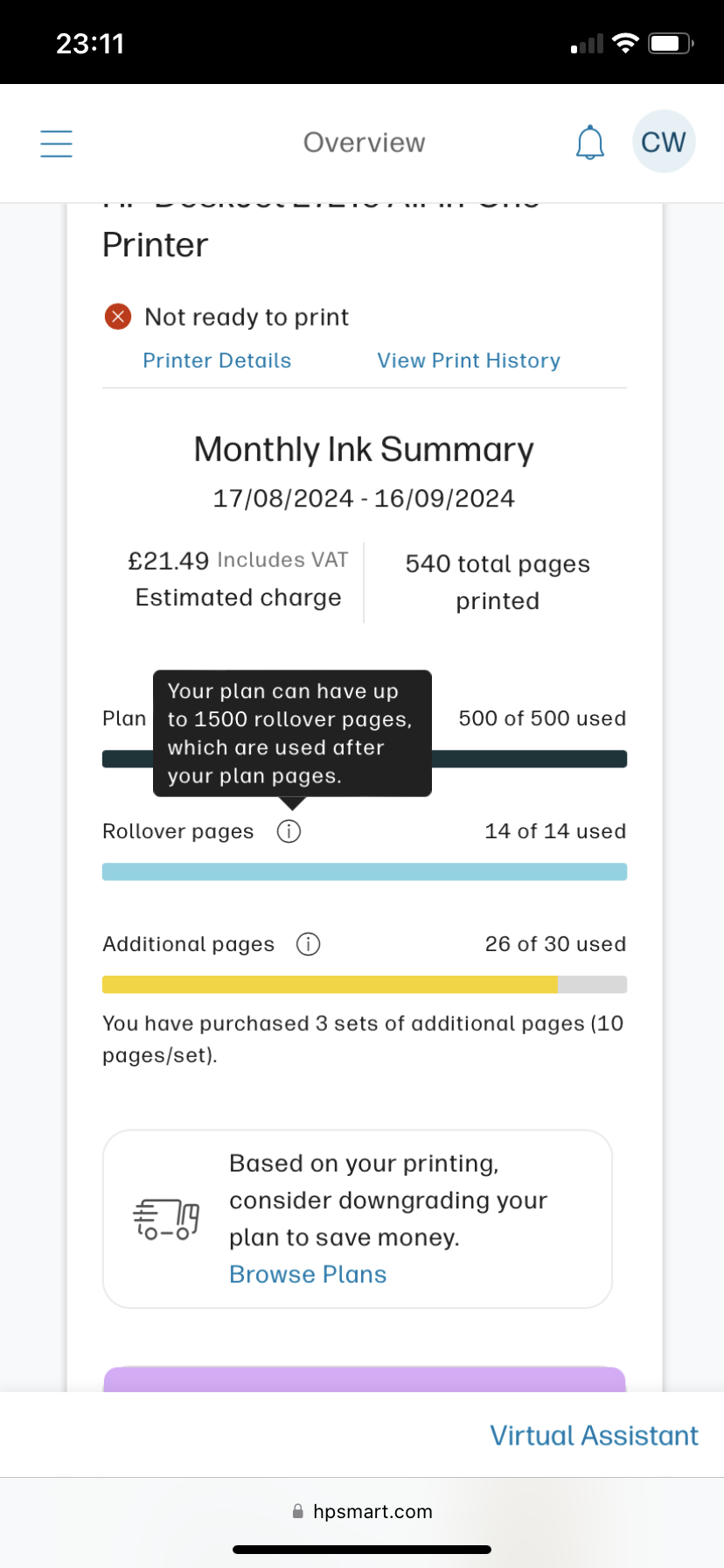Image resolution: width=724 pixels, height=1568 pixels.
Task: Tap the delivery truck icon
Action: click(x=166, y=1219)
